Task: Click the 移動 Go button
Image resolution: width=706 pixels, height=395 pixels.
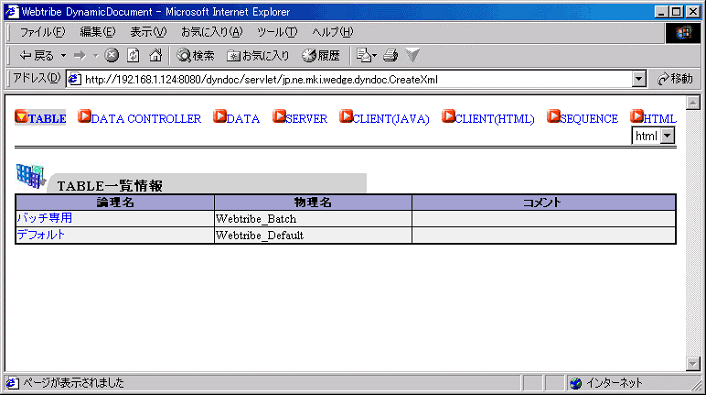Action: point(675,79)
